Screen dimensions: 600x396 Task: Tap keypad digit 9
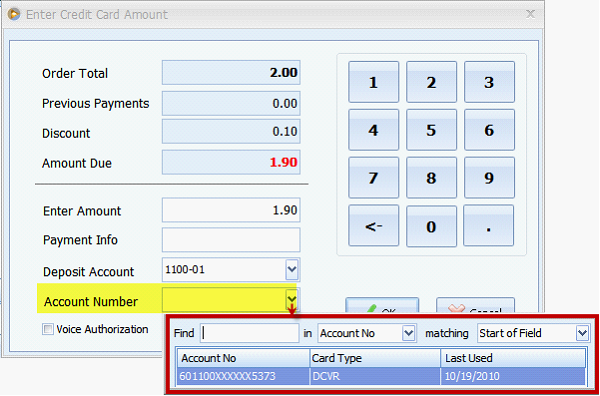(489, 178)
